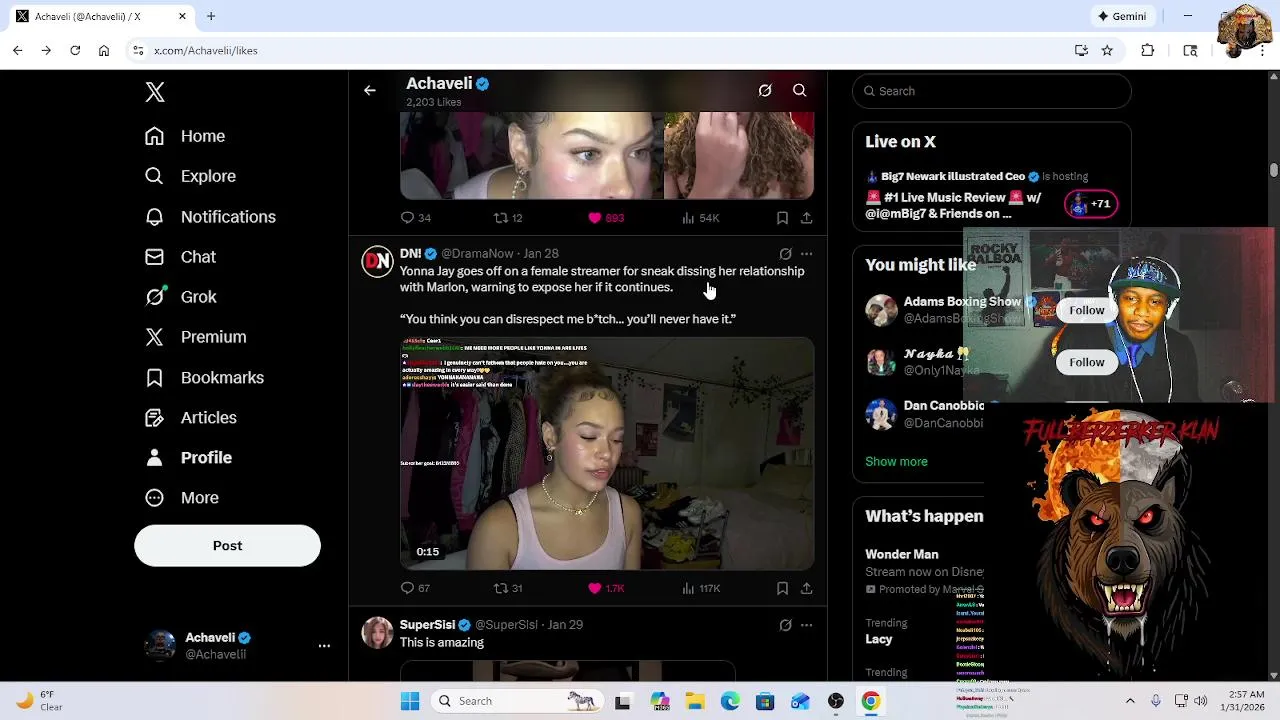The image size is (1280, 720).
Task: Click the search icon in profile header
Action: [800, 91]
